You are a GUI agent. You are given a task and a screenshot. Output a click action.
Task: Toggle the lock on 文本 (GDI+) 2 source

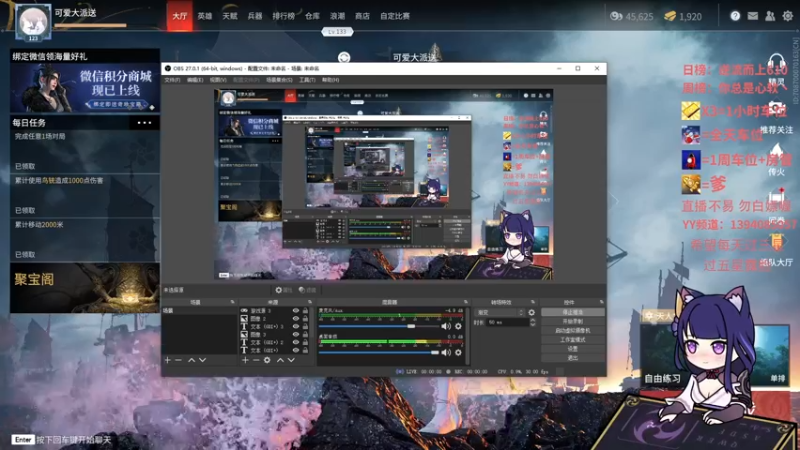305,342
